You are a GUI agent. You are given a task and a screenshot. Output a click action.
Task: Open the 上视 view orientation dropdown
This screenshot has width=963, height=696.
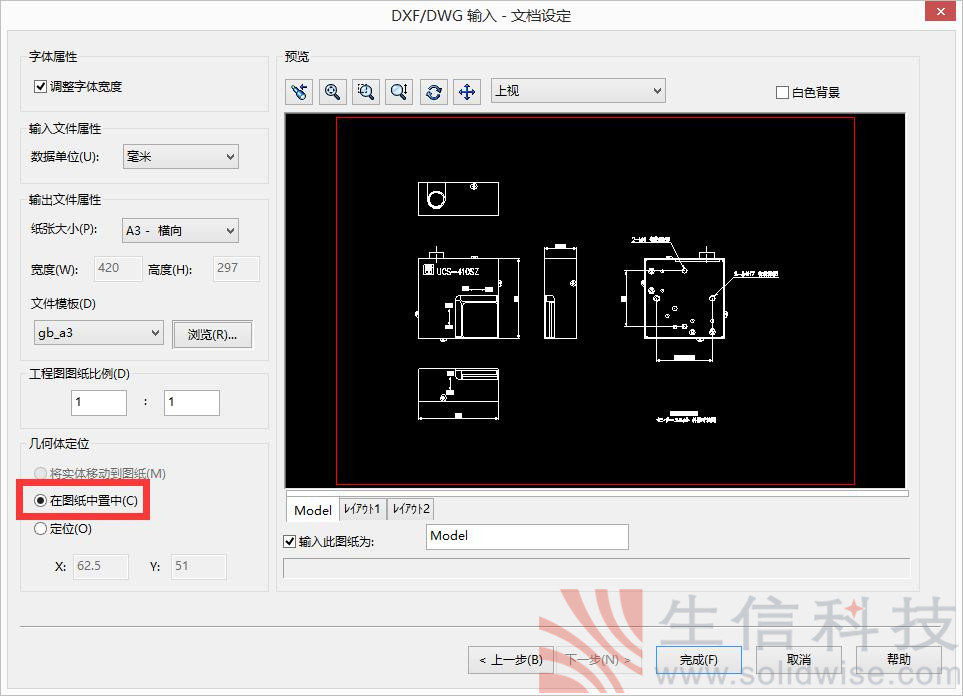point(578,91)
